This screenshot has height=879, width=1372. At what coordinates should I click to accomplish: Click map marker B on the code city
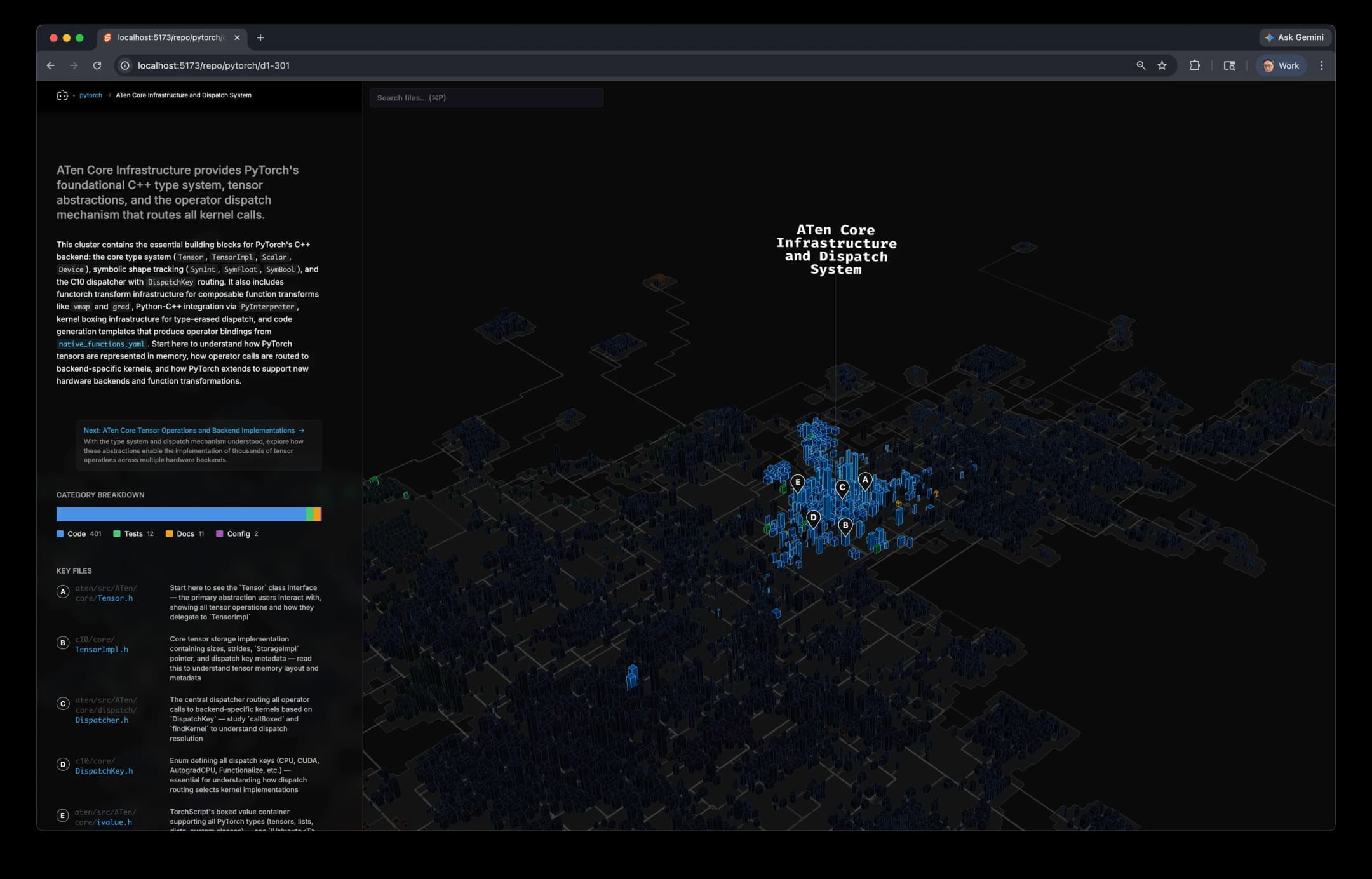(x=845, y=527)
